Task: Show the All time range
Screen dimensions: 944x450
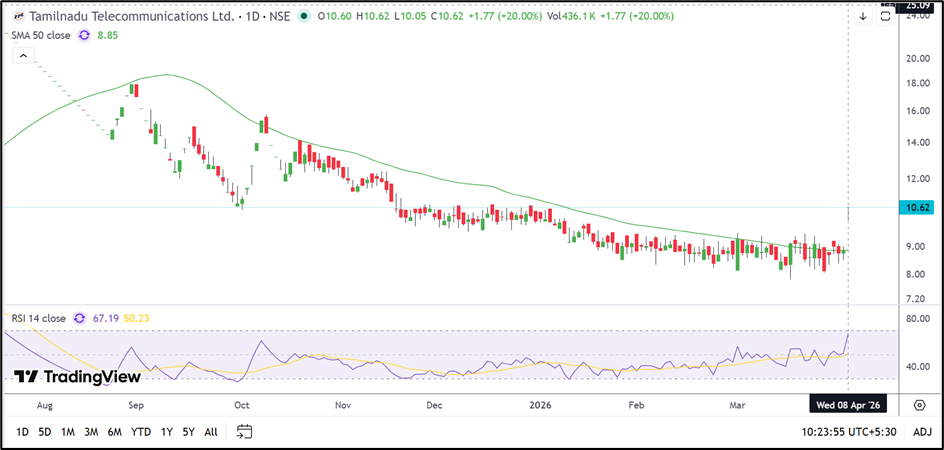Action: (211, 432)
